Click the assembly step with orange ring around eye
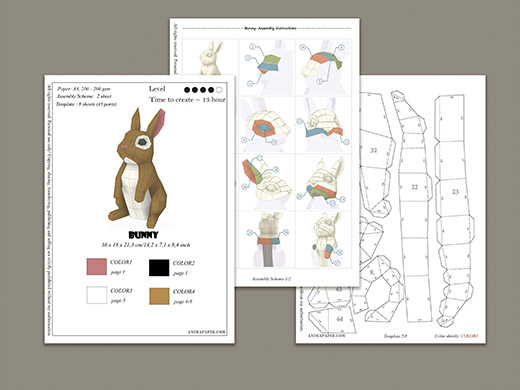The image size is (520, 390). (266, 125)
